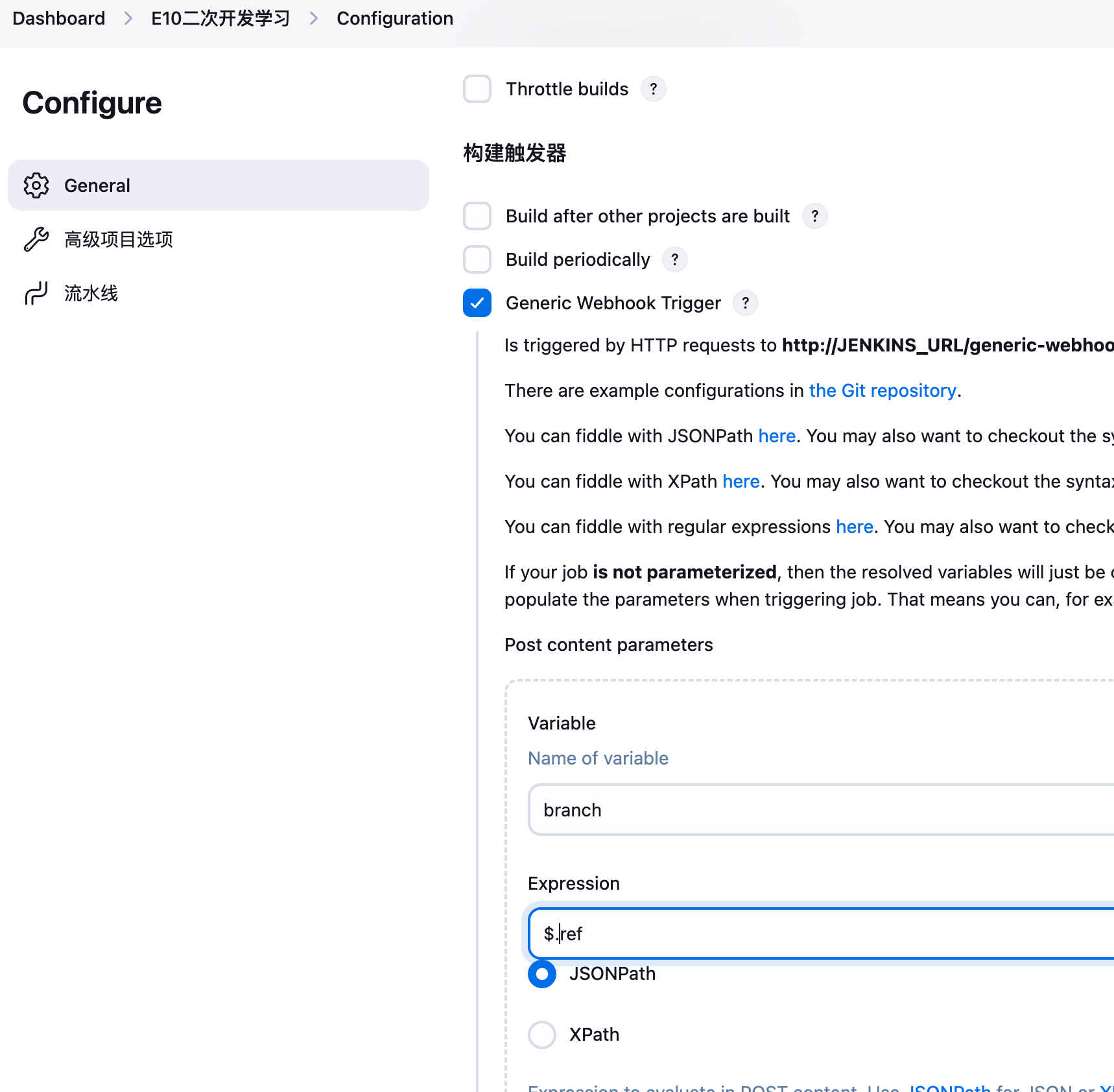Enable the Throttle builds checkbox
1114x1092 pixels.
[477, 89]
